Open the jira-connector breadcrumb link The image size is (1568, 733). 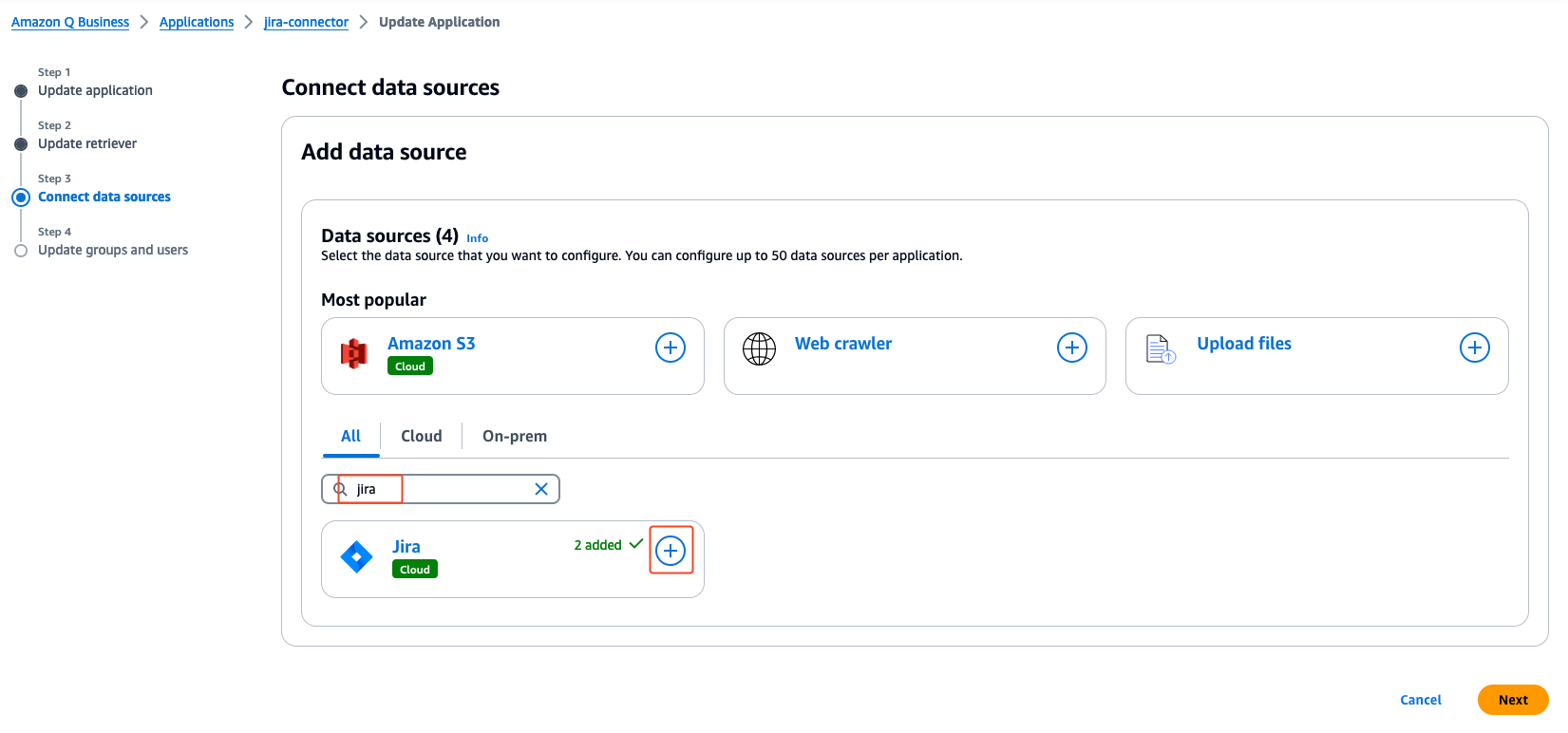click(306, 22)
